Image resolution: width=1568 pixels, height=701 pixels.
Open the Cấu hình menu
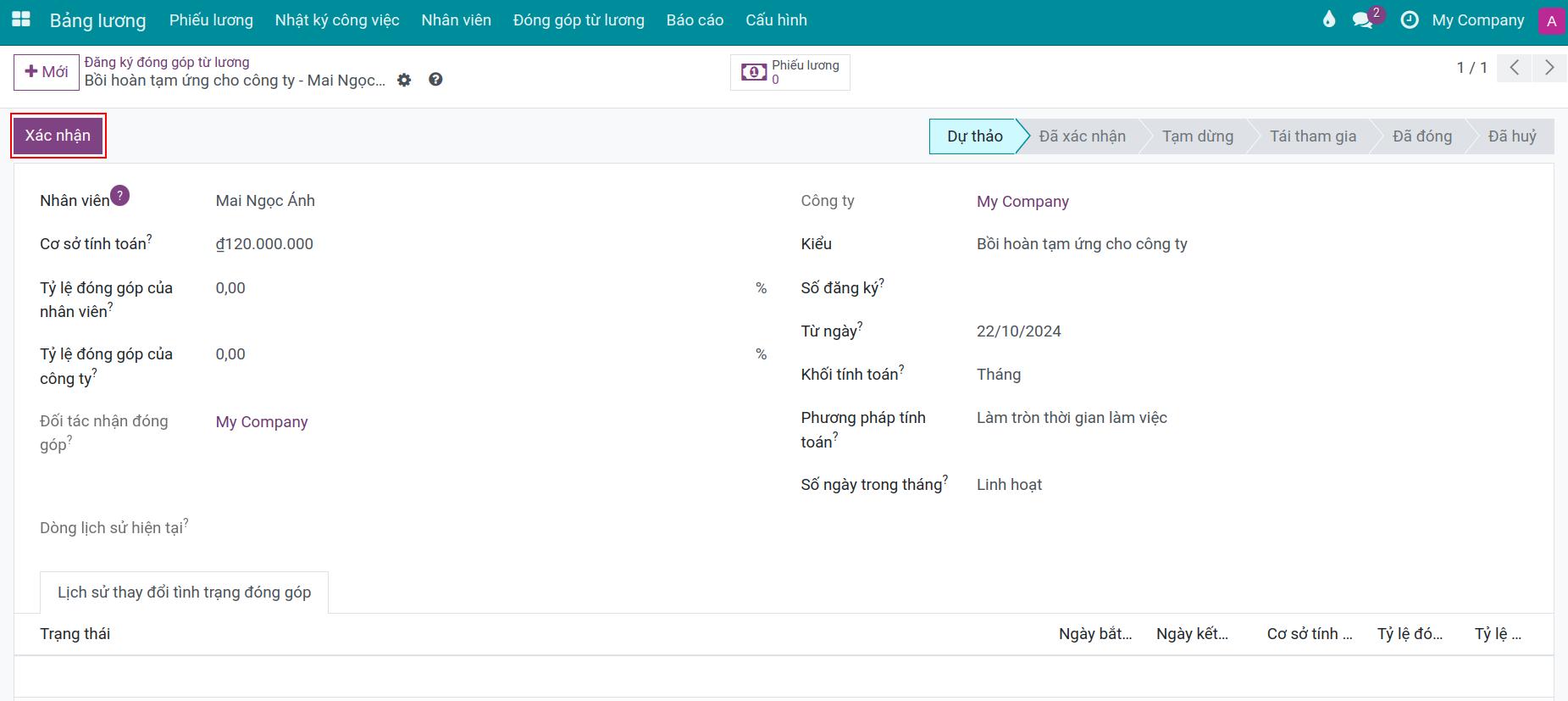[x=776, y=20]
